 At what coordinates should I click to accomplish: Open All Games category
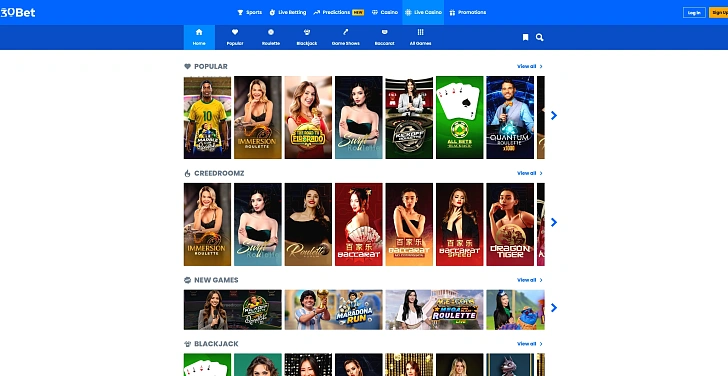[421, 37]
